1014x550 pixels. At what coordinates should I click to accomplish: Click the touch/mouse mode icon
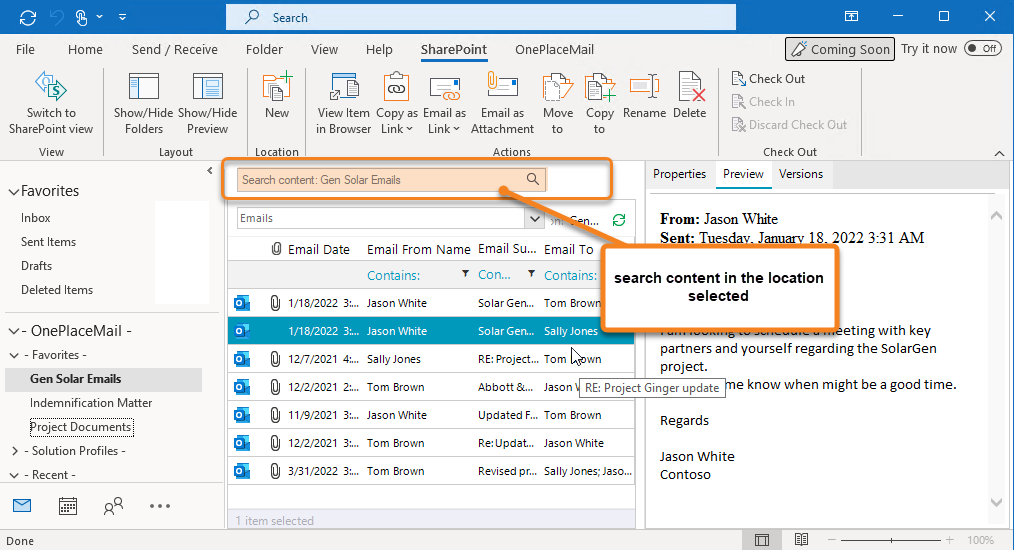[x=81, y=17]
